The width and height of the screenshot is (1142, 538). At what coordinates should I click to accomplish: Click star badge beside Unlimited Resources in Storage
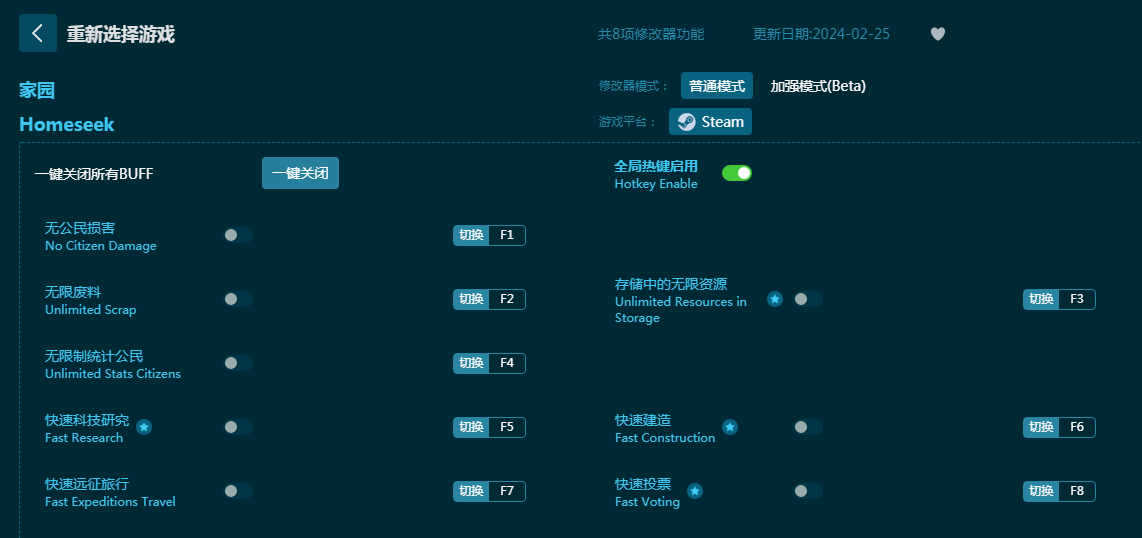(x=775, y=299)
